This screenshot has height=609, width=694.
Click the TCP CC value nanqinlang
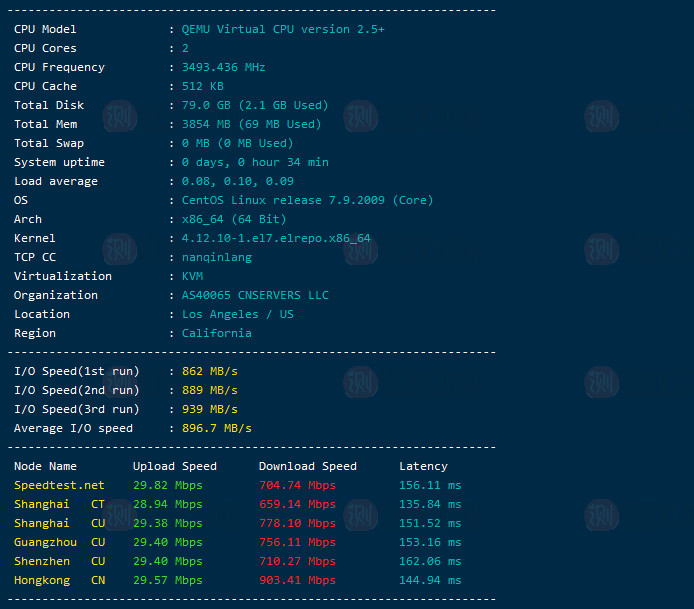tap(217, 257)
